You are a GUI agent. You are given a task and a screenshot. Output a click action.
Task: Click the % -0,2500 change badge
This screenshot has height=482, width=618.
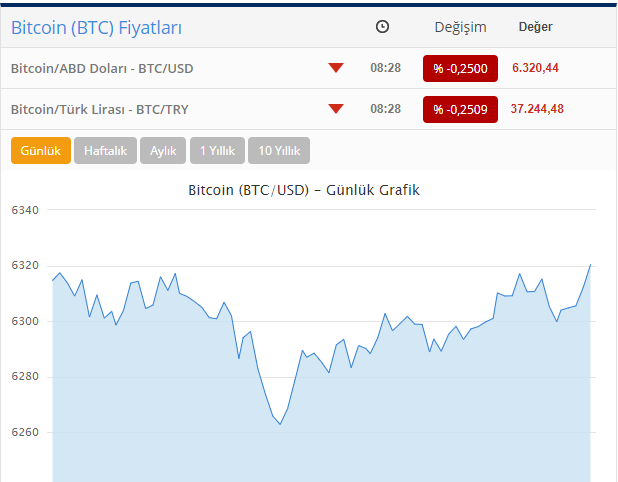(x=460, y=69)
